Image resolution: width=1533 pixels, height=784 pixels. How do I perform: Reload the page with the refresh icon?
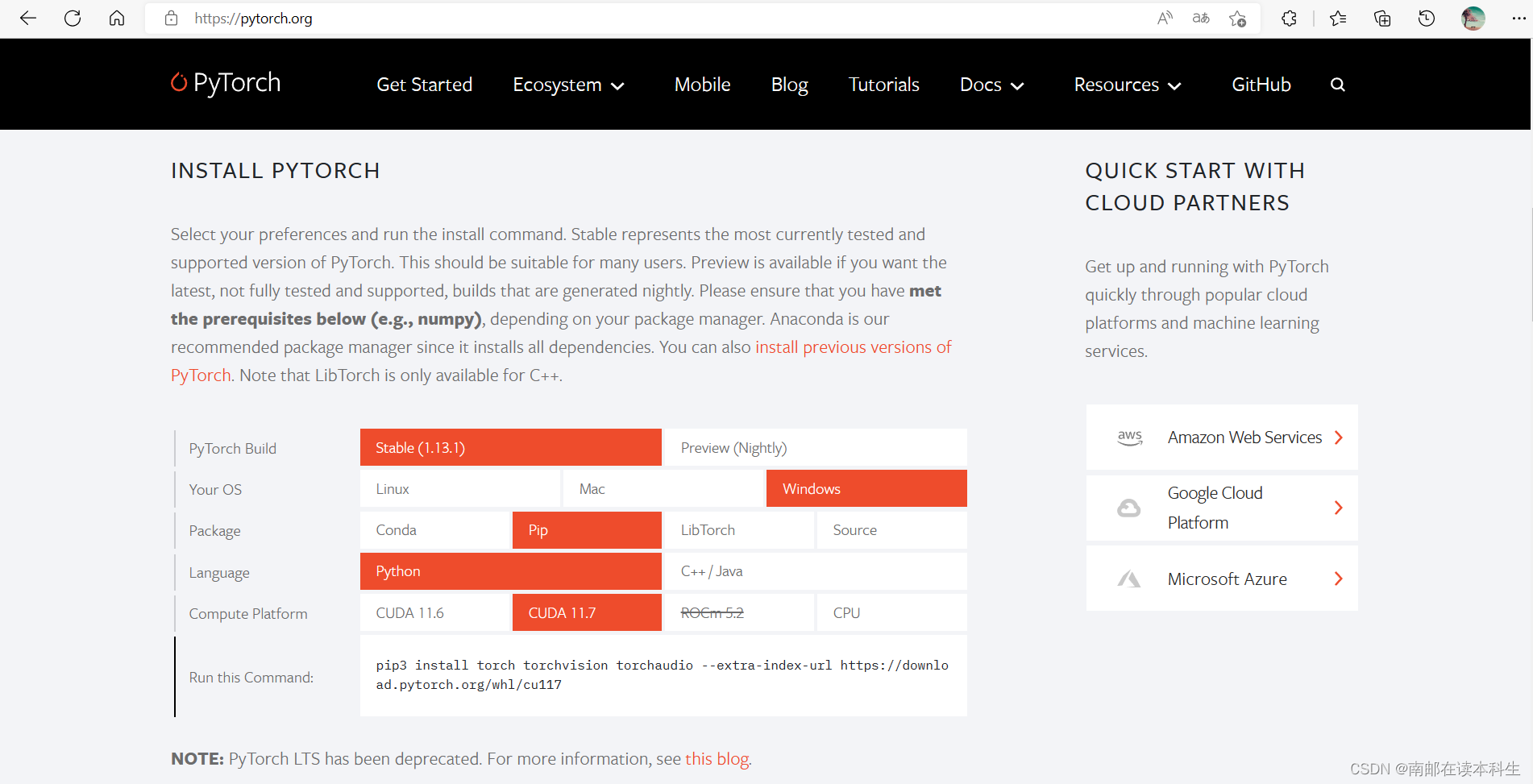73,18
